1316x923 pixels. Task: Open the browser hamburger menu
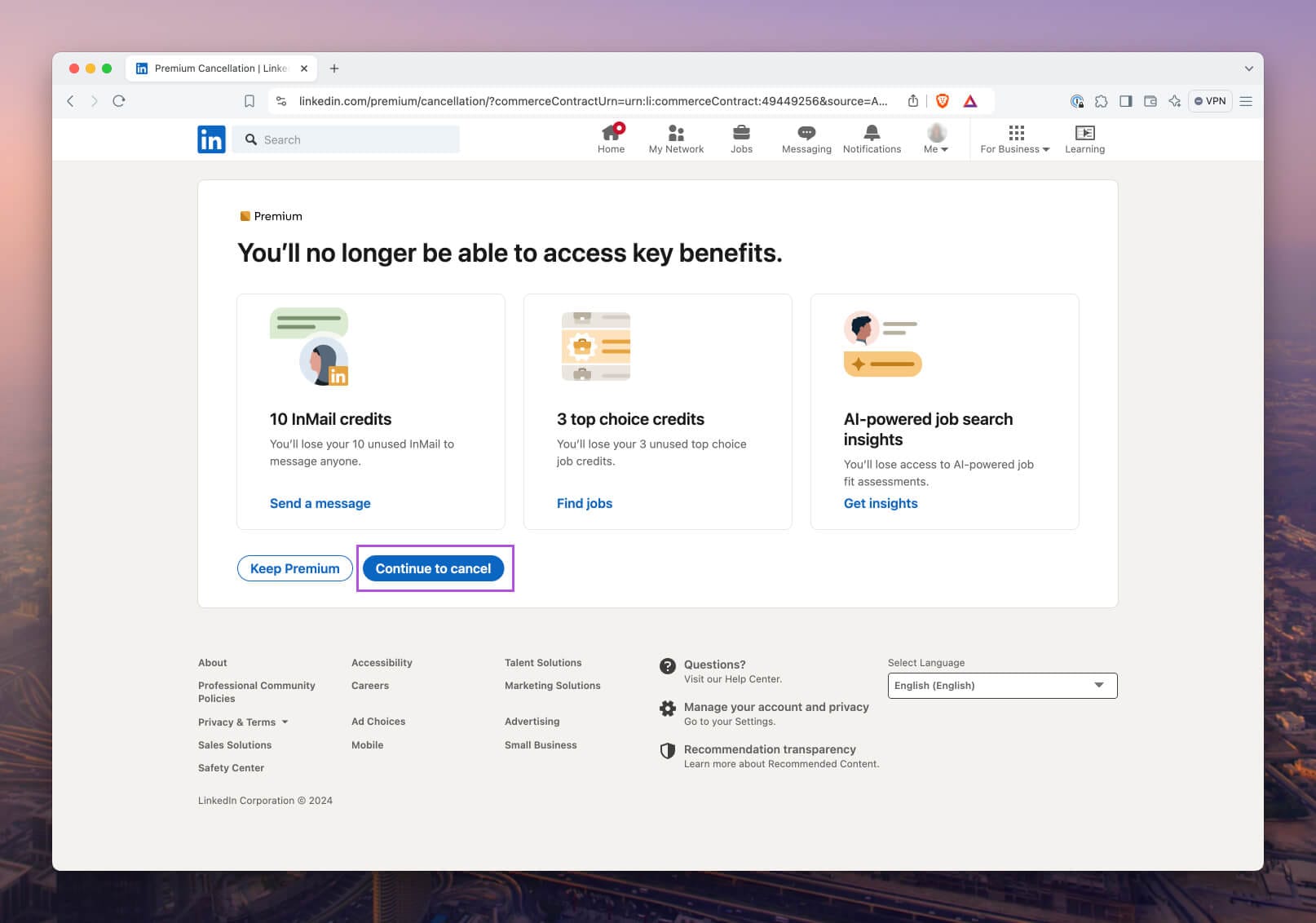coord(1246,101)
